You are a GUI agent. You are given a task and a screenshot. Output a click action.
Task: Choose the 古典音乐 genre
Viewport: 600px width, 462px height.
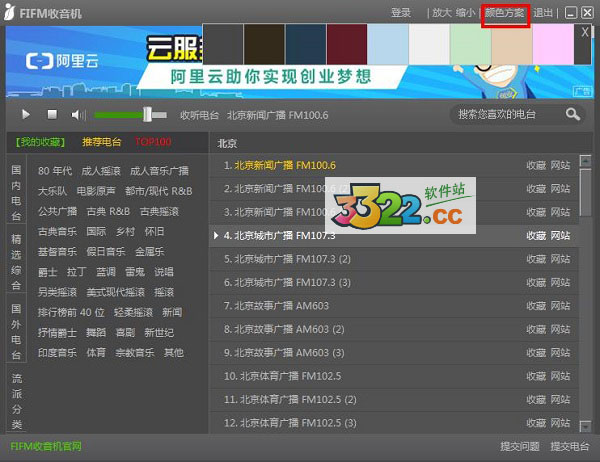click(57, 231)
